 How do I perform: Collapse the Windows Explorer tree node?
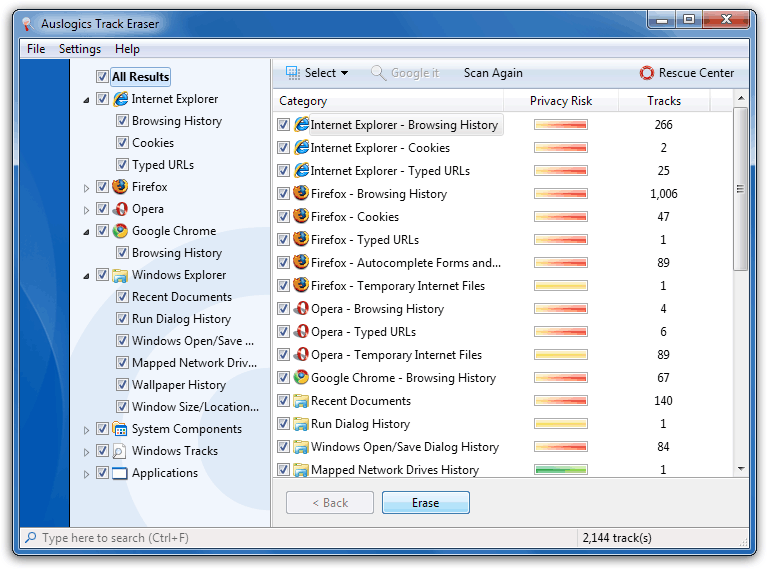86,276
